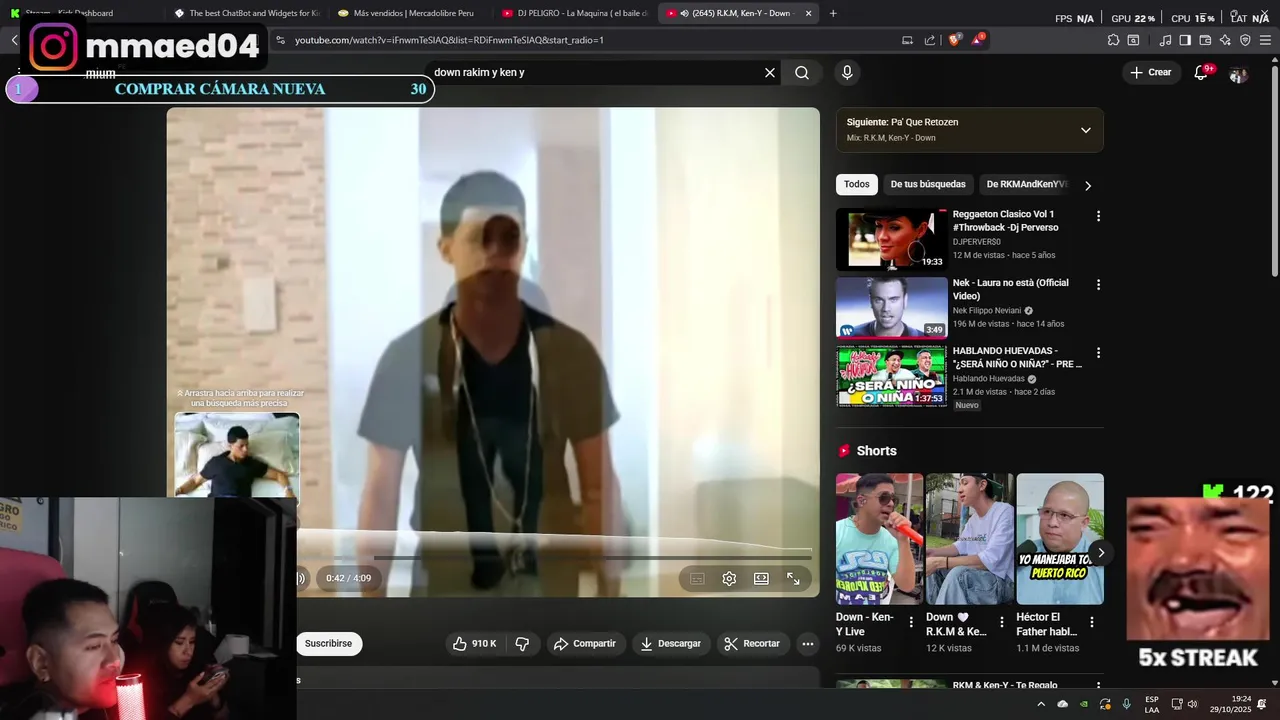
Task: Open the ESP LAA language indicator
Action: tap(1152, 704)
